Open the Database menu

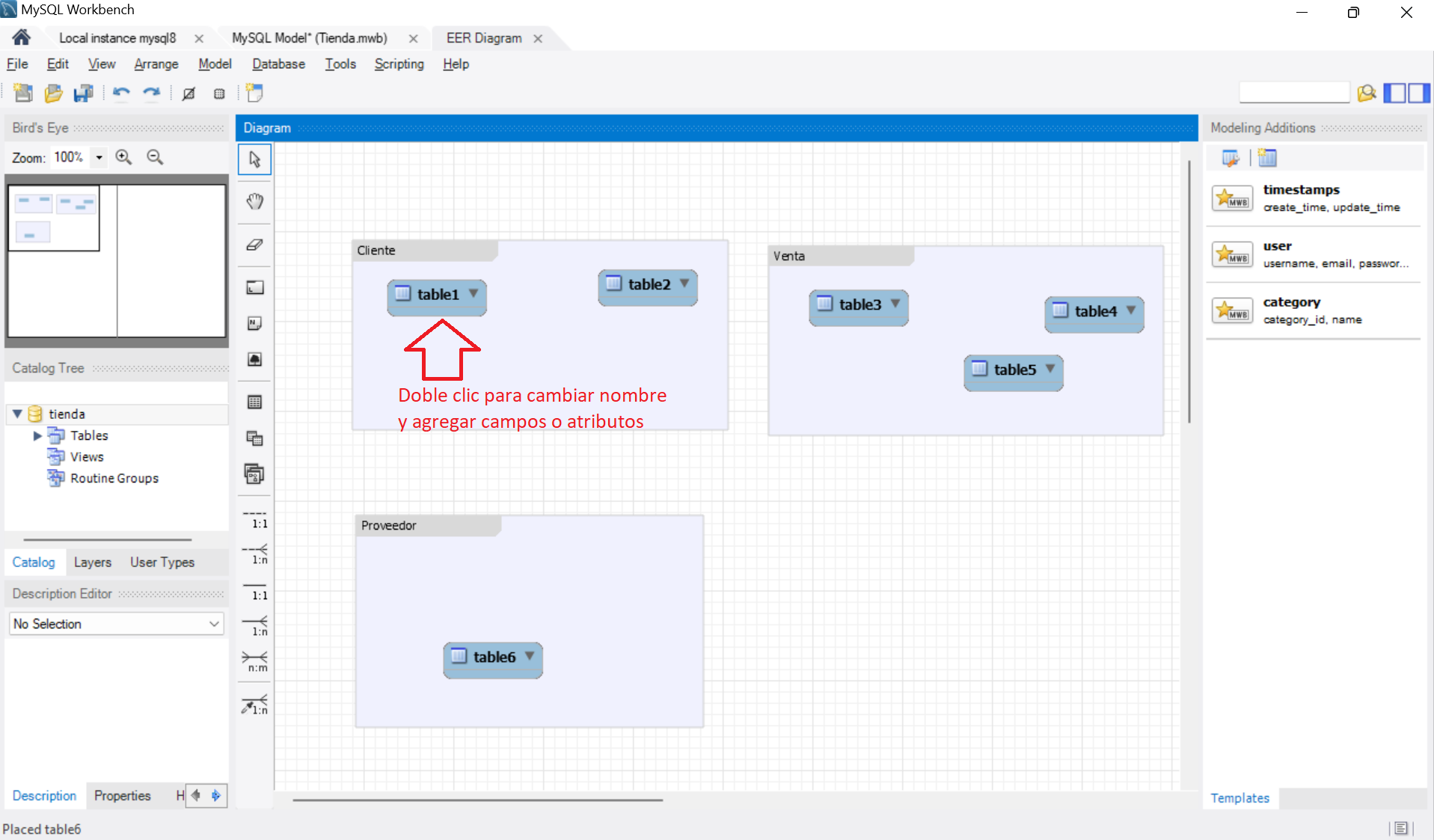[278, 64]
